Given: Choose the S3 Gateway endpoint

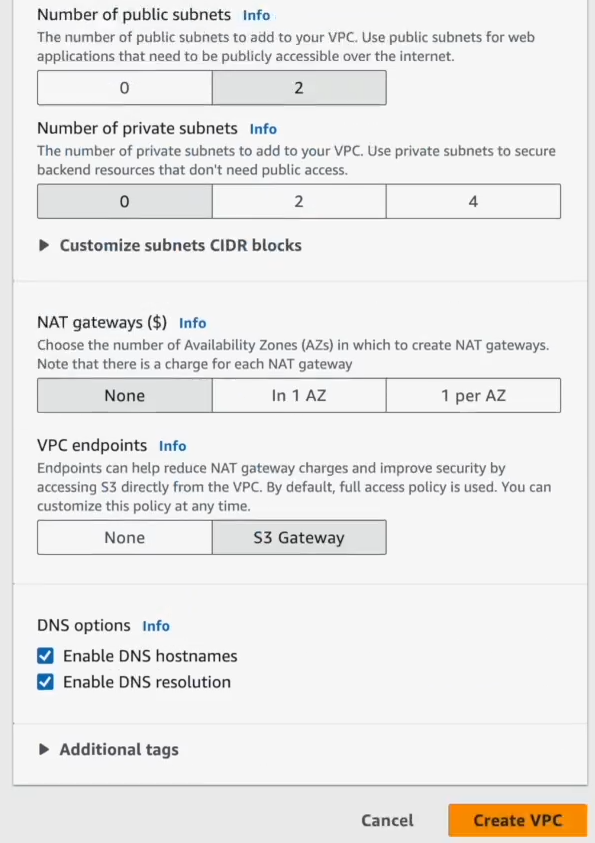Looking at the screenshot, I should coord(298,537).
